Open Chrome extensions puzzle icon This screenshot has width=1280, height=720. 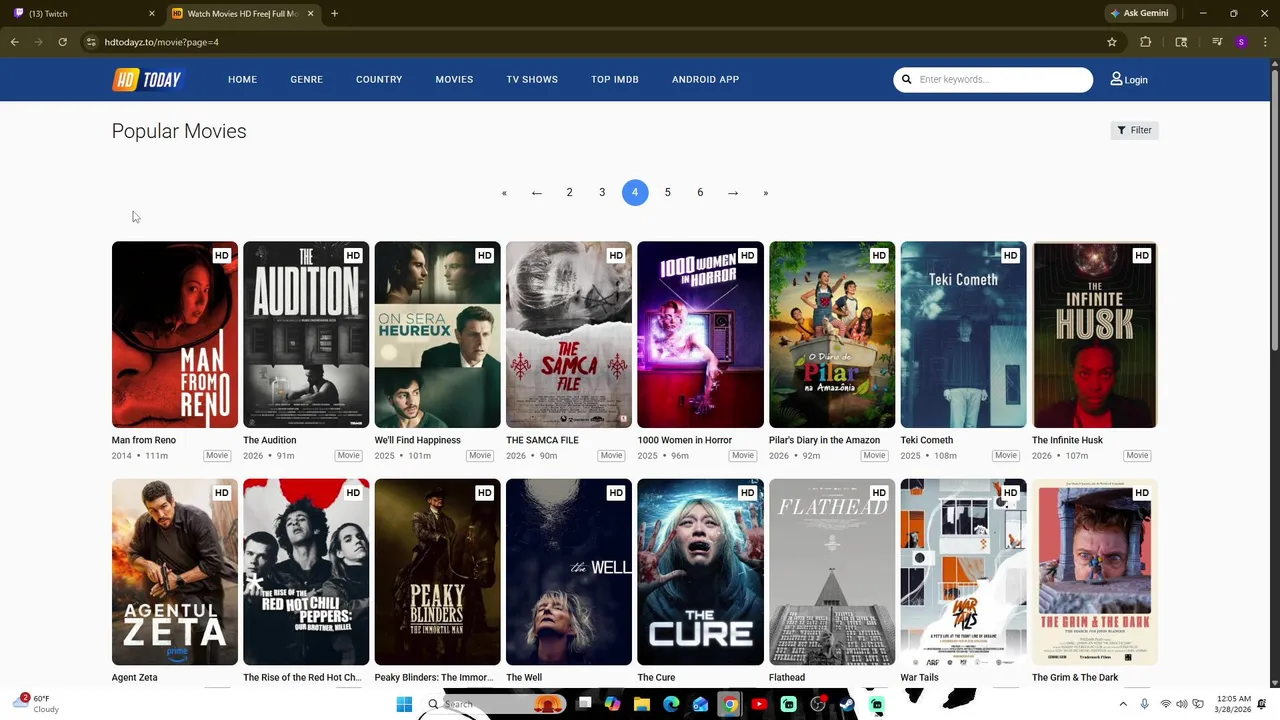click(x=1146, y=42)
